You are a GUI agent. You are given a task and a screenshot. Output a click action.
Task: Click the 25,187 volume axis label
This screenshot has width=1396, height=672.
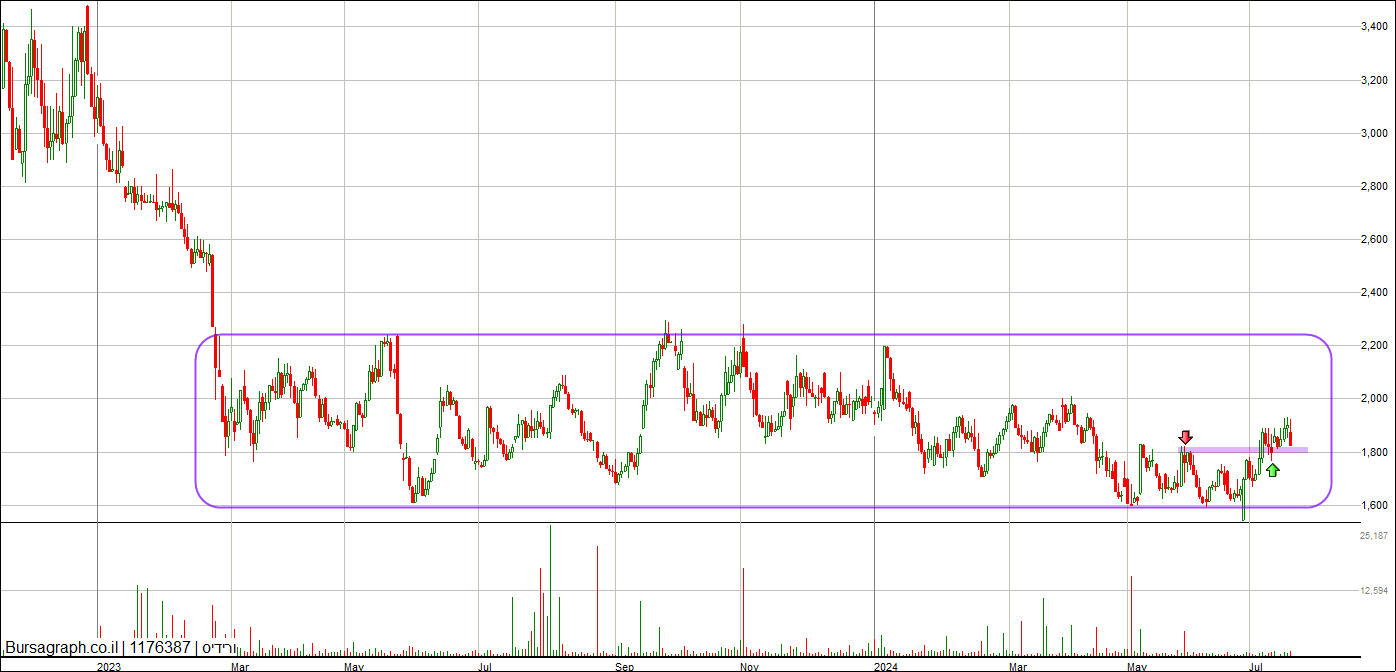click(x=1374, y=537)
